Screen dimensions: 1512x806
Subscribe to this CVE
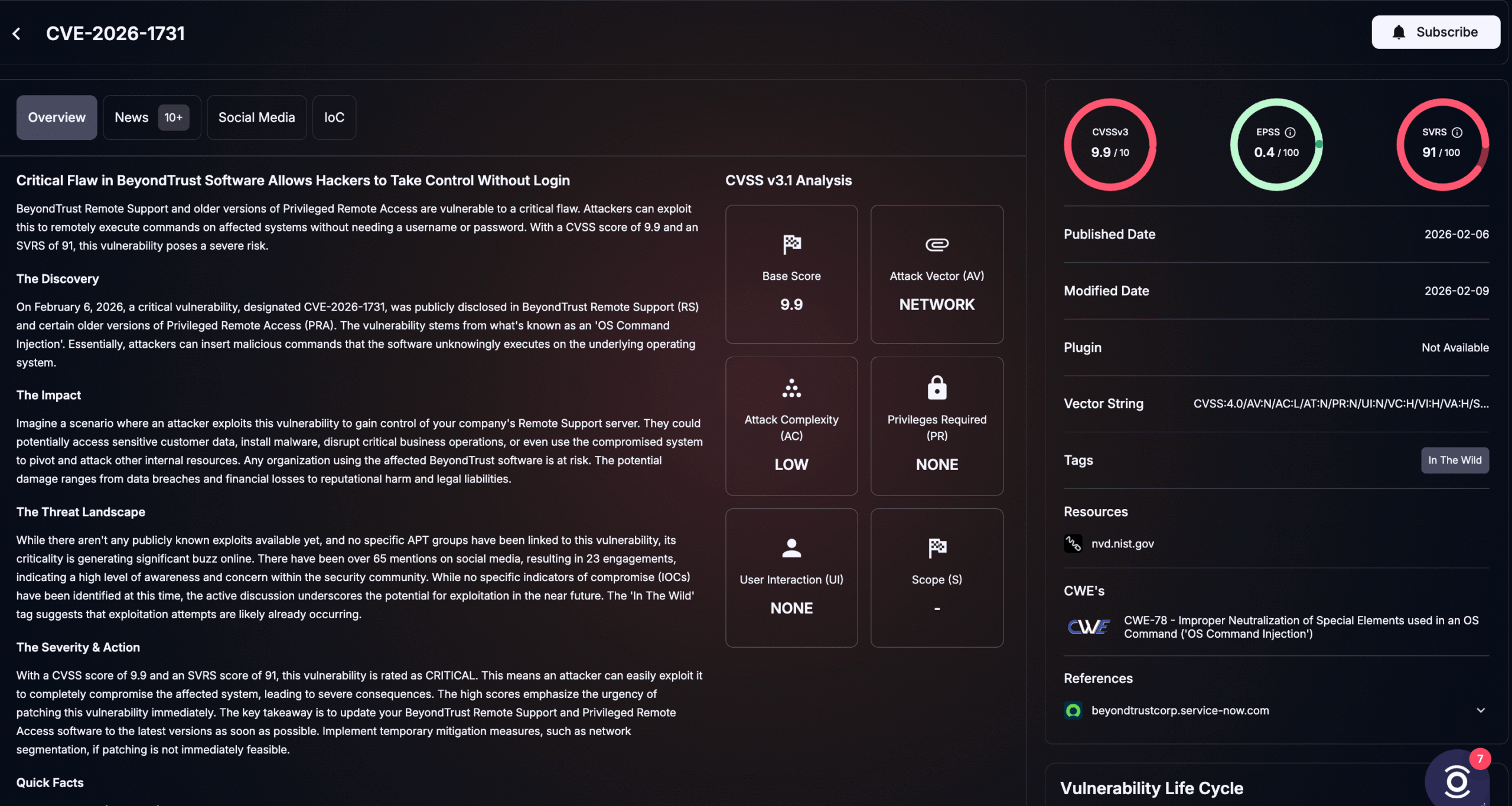click(x=1436, y=32)
